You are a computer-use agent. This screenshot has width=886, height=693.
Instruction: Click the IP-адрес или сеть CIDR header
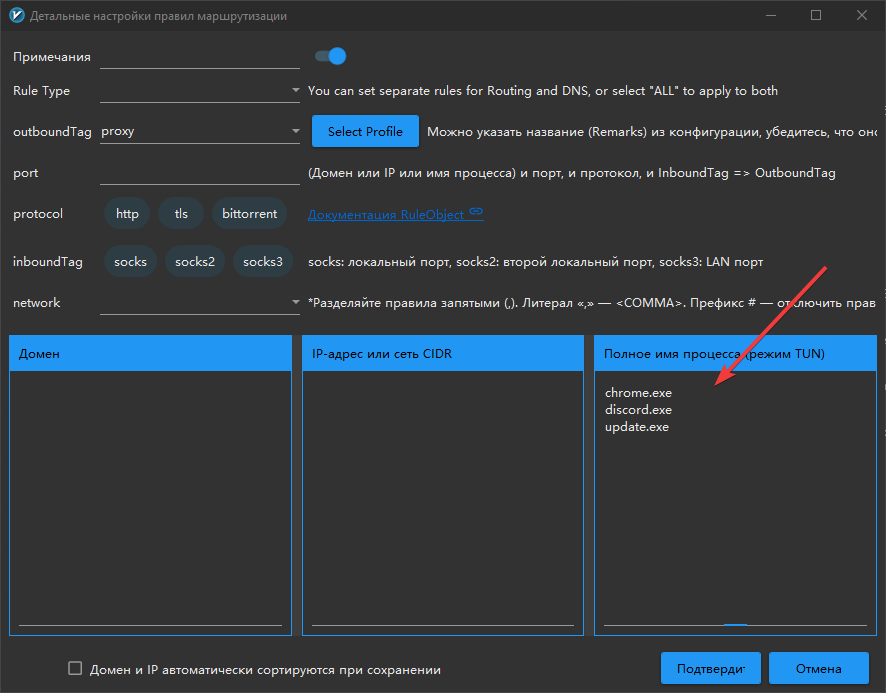pos(443,353)
